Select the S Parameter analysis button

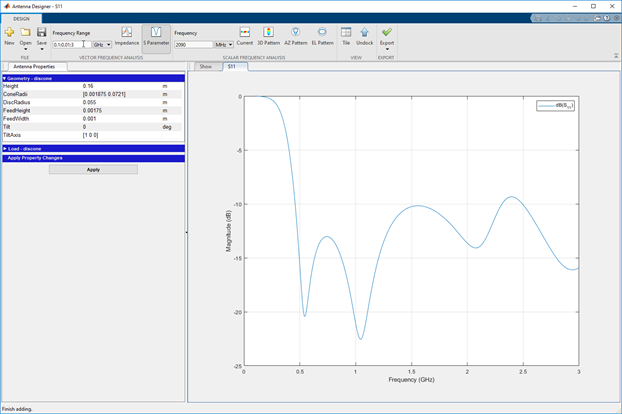click(x=156, y=36)
